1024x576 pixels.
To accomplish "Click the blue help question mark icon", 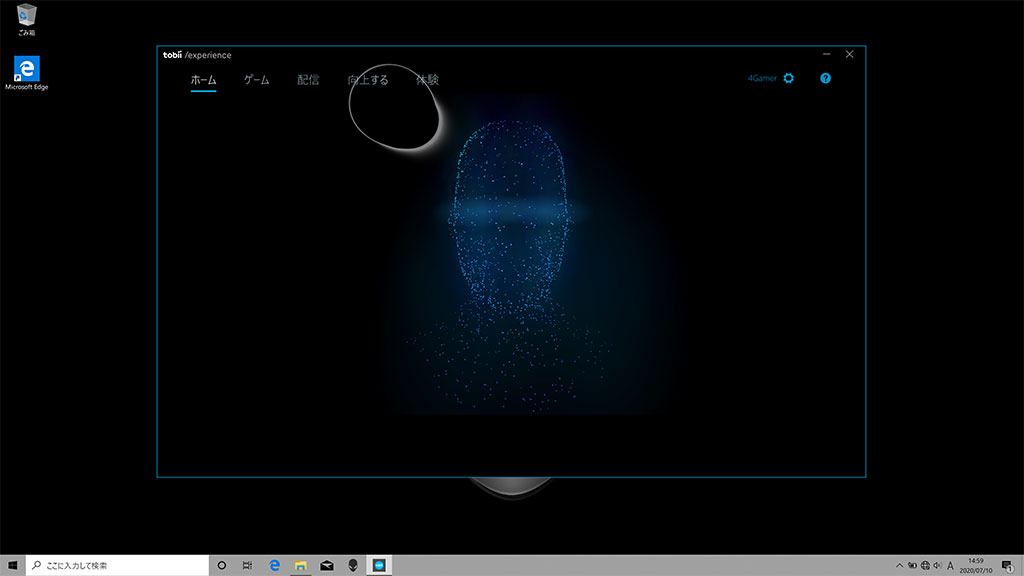I will coord(825,78).
